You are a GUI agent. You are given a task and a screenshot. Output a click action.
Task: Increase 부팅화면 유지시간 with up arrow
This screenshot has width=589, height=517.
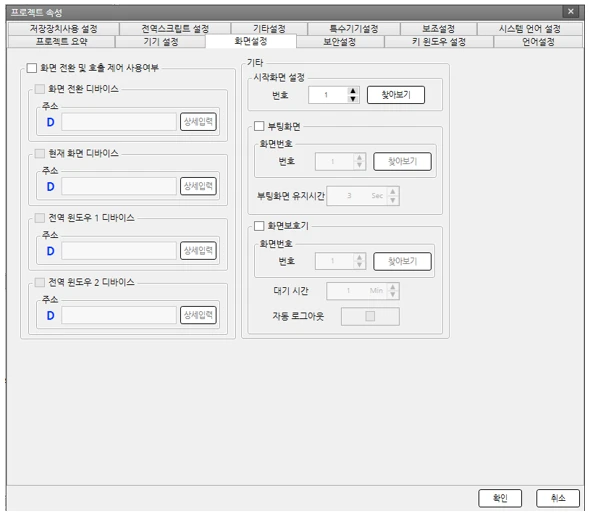tap(393, 192)
